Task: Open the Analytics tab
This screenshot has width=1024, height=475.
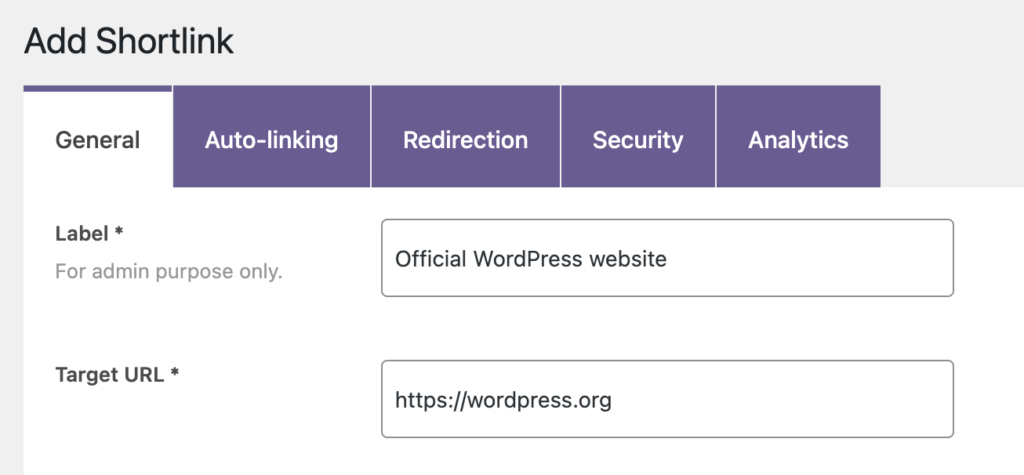Action: pos(798,137)
